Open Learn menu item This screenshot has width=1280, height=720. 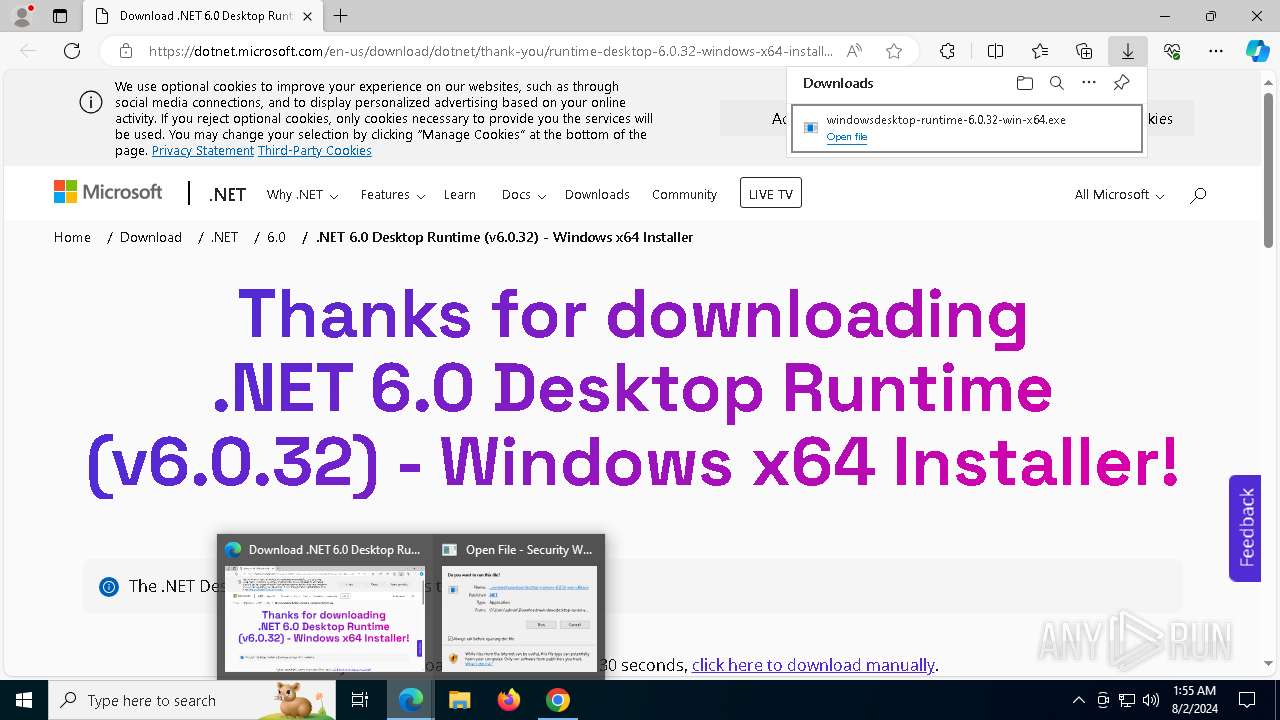[x=460, y=195]
